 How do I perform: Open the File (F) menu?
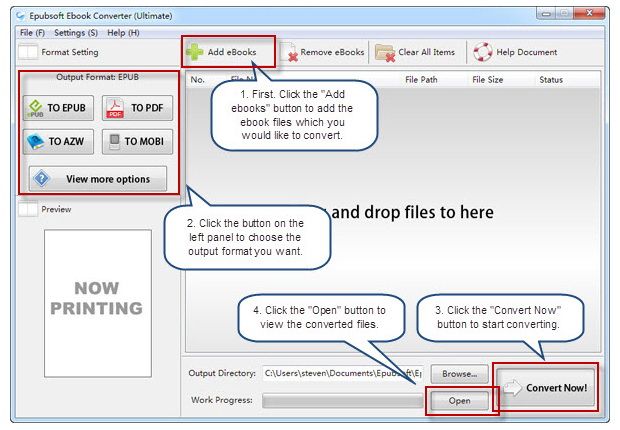tap(32, 33)
